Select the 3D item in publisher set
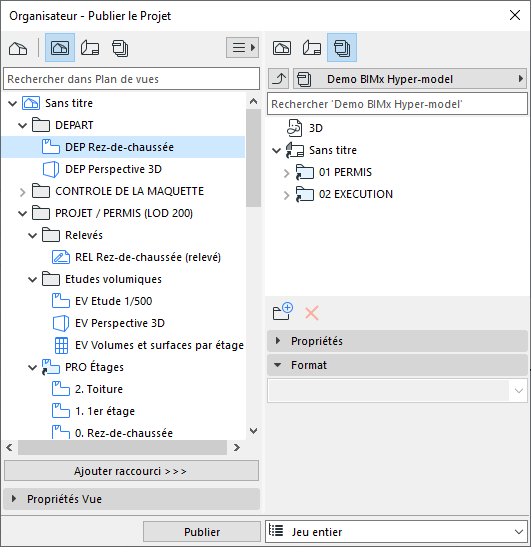Image resolution: width=531 pixels, height=547 pixels. point(316,128)
